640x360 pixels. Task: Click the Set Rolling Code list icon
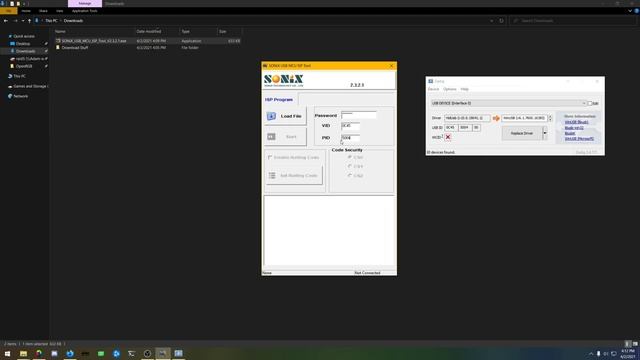(x=272, y=176)
